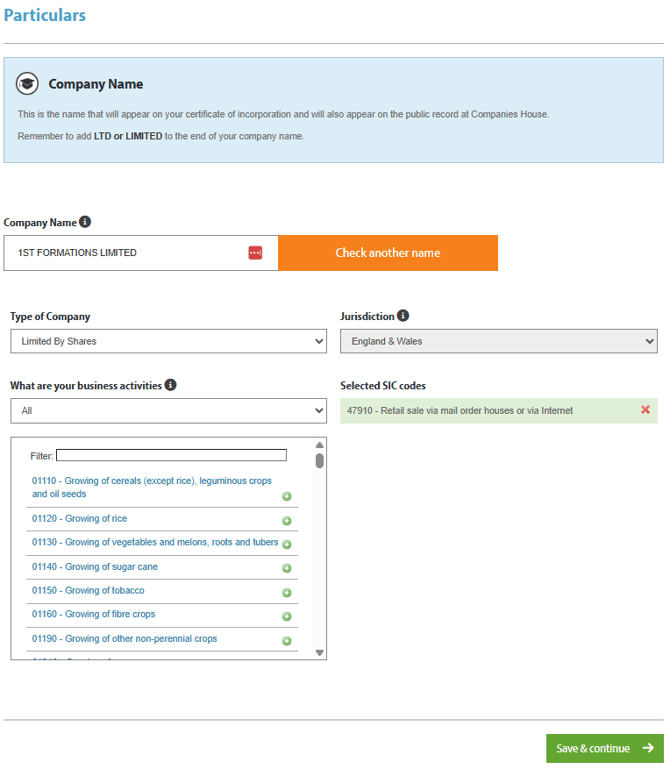Open the Type of Company dropdown
670x769 pixels.
(168, 341)
